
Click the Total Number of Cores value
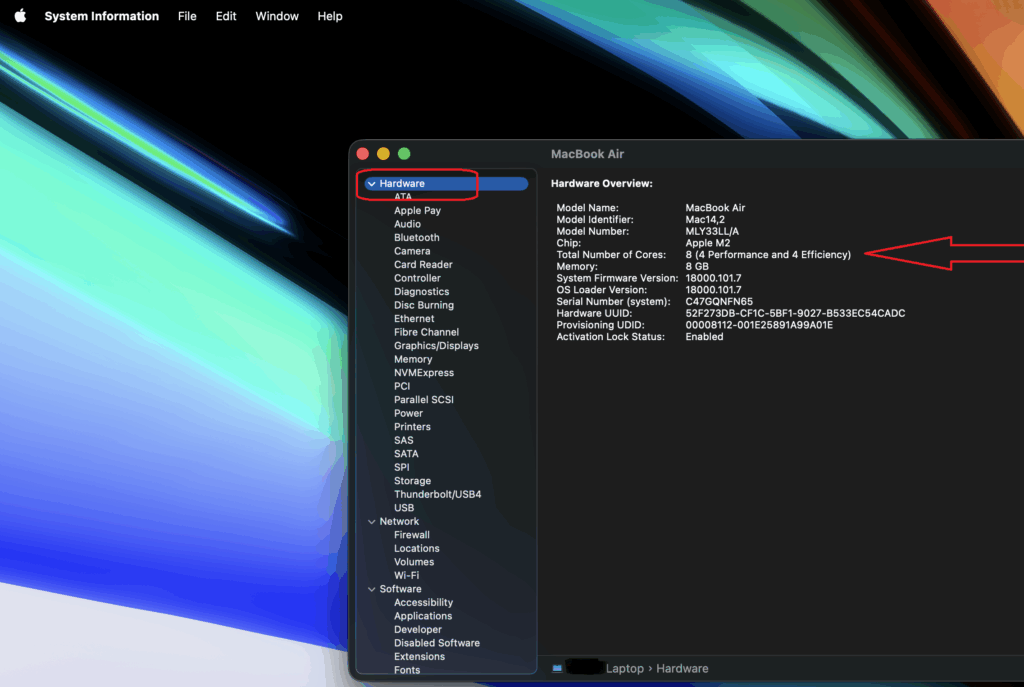[768, 255]
